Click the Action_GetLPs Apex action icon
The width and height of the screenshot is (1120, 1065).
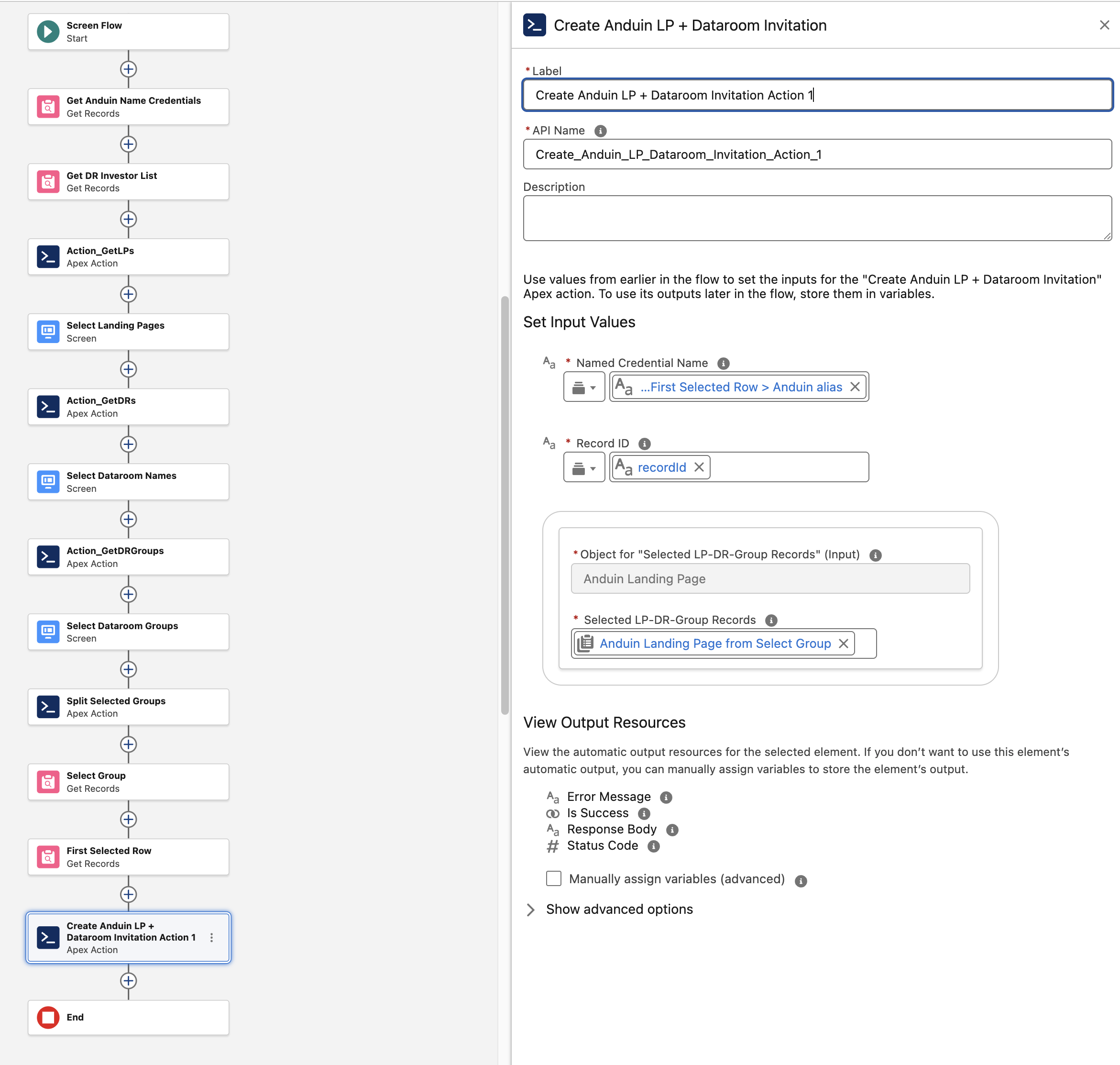click(x=48, y=256)
